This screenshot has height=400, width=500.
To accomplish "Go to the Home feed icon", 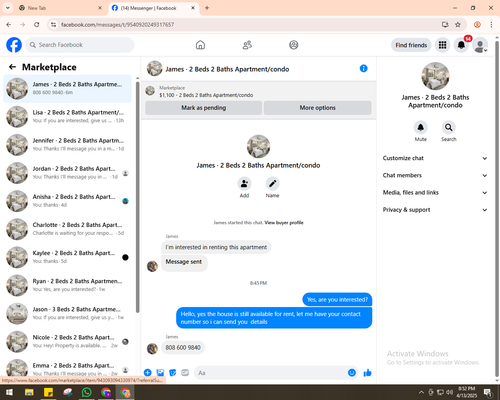I will coord(200,45).
